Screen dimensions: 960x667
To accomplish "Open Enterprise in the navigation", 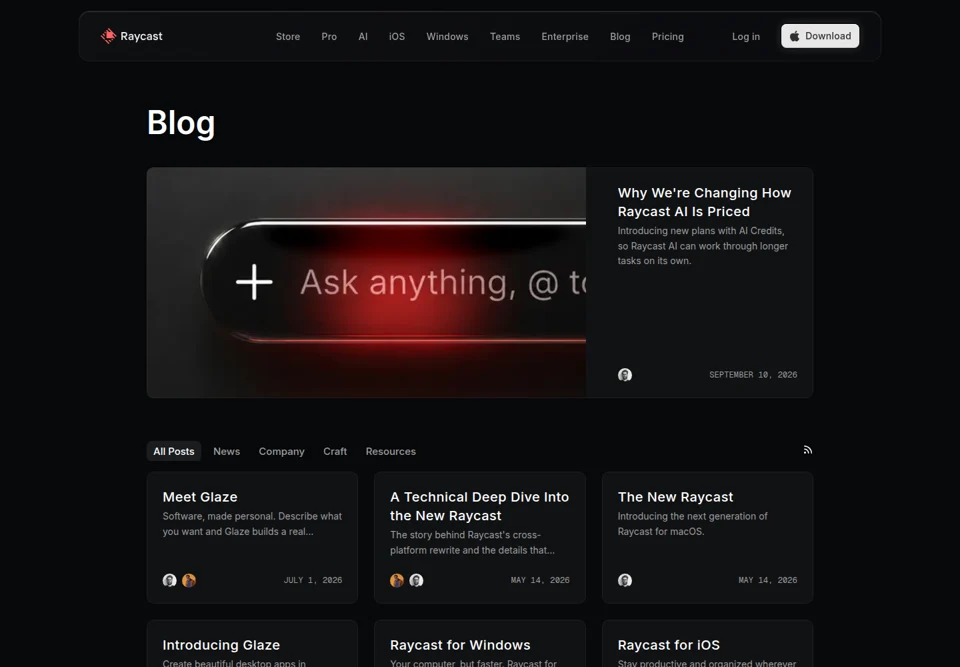I will pyautogui.click(x=564, y=37).
